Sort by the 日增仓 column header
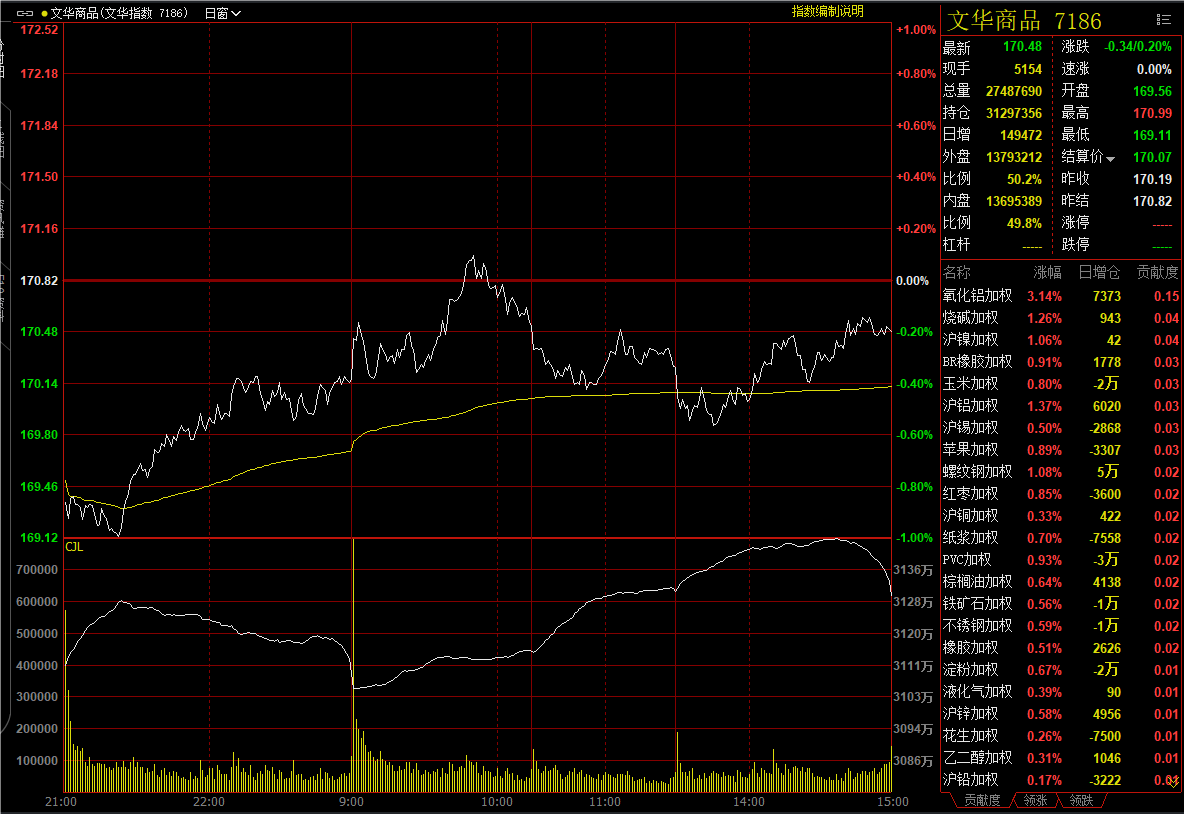Screen dimensions: 1184x814 [x=1099, y=273]
